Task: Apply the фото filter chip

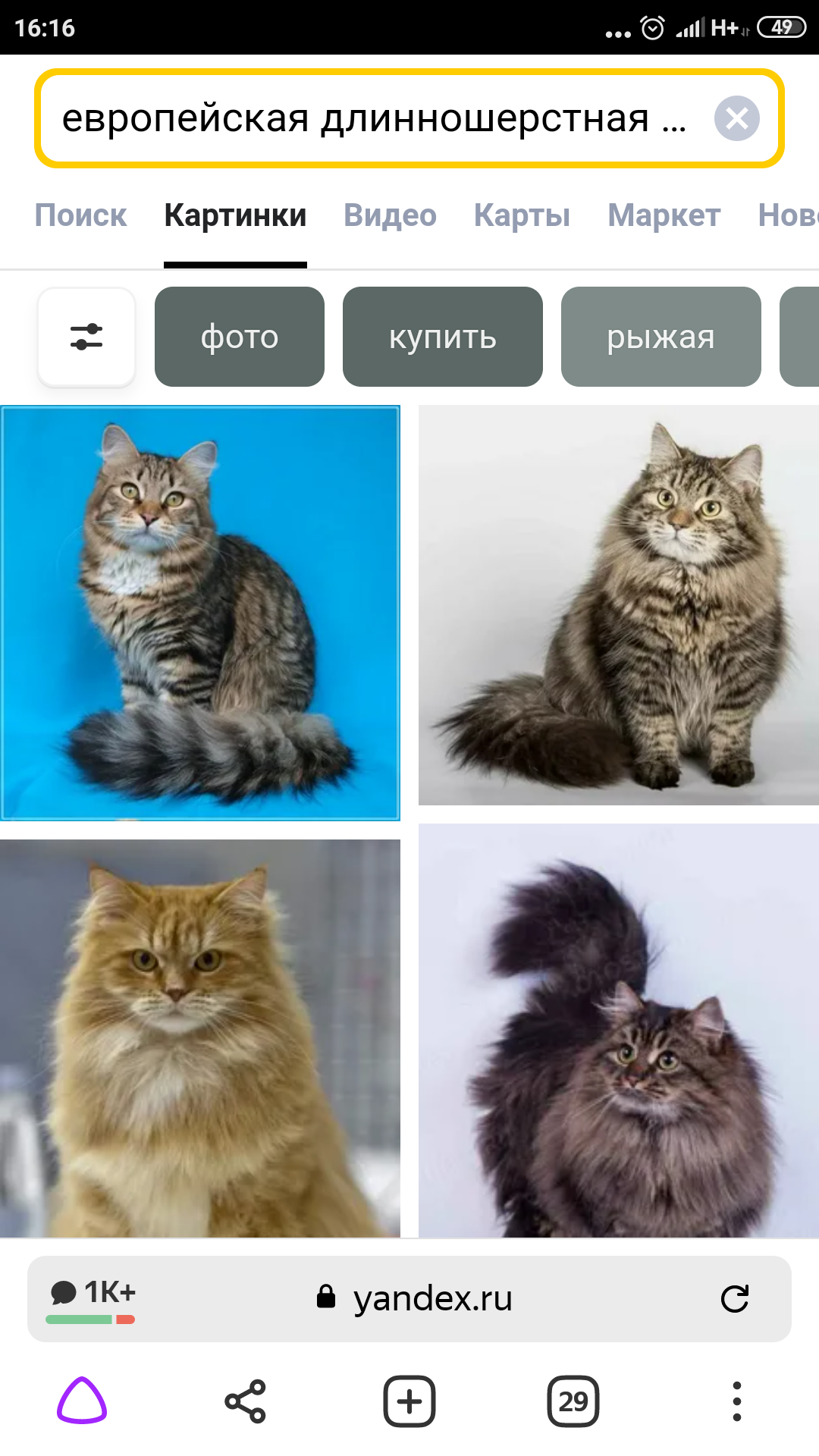Action: (240, 337)
